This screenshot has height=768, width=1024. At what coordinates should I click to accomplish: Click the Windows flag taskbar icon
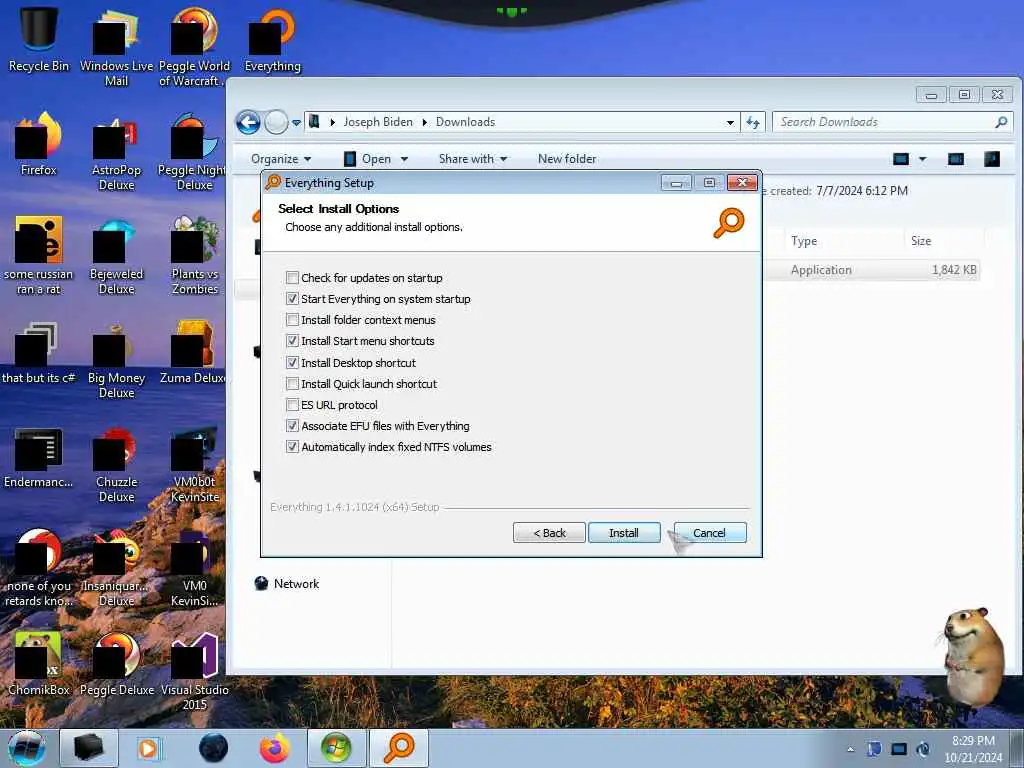pos(336,748)
